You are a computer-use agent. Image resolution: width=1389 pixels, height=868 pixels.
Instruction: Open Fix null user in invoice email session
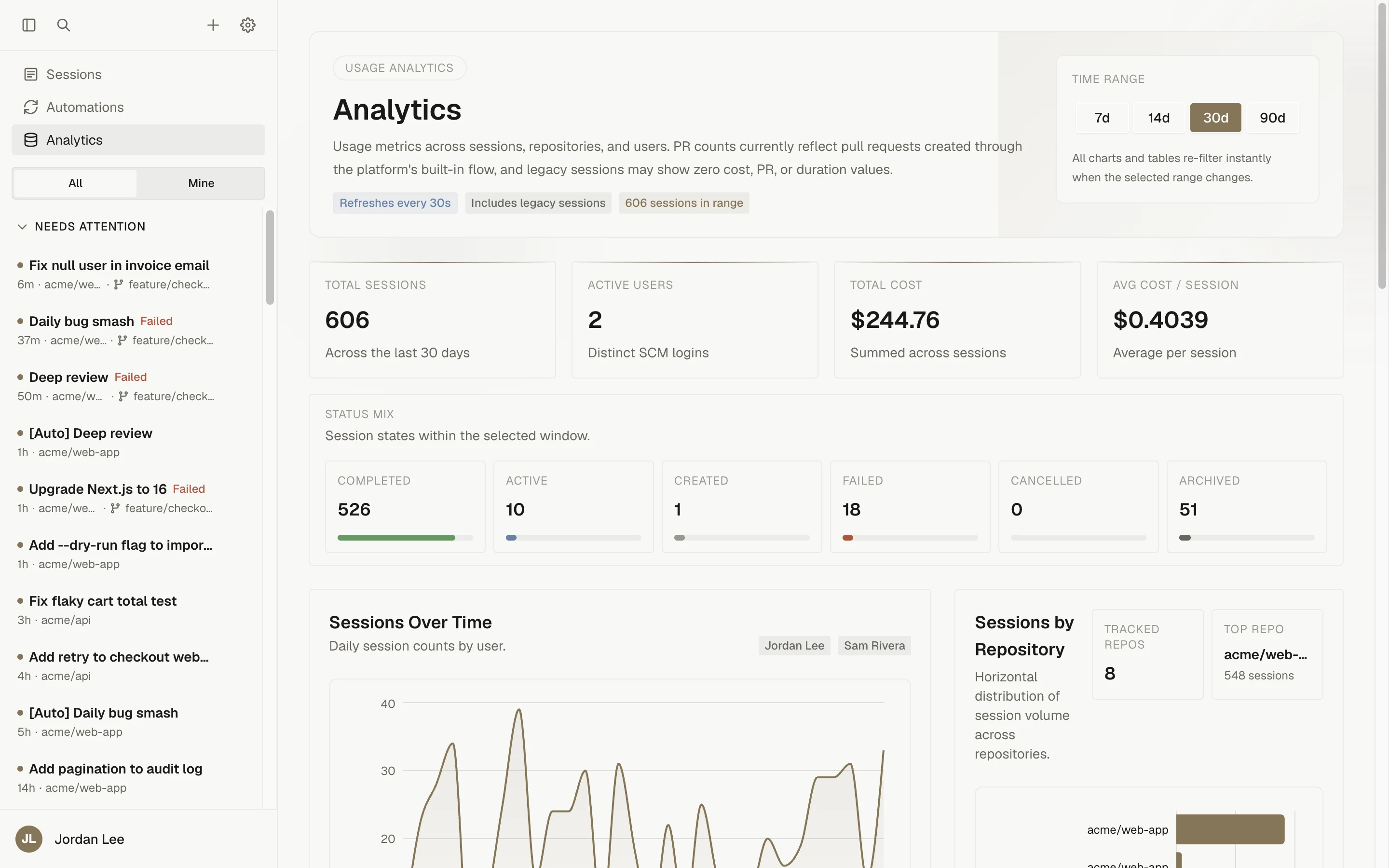click(x=132, y=274)
